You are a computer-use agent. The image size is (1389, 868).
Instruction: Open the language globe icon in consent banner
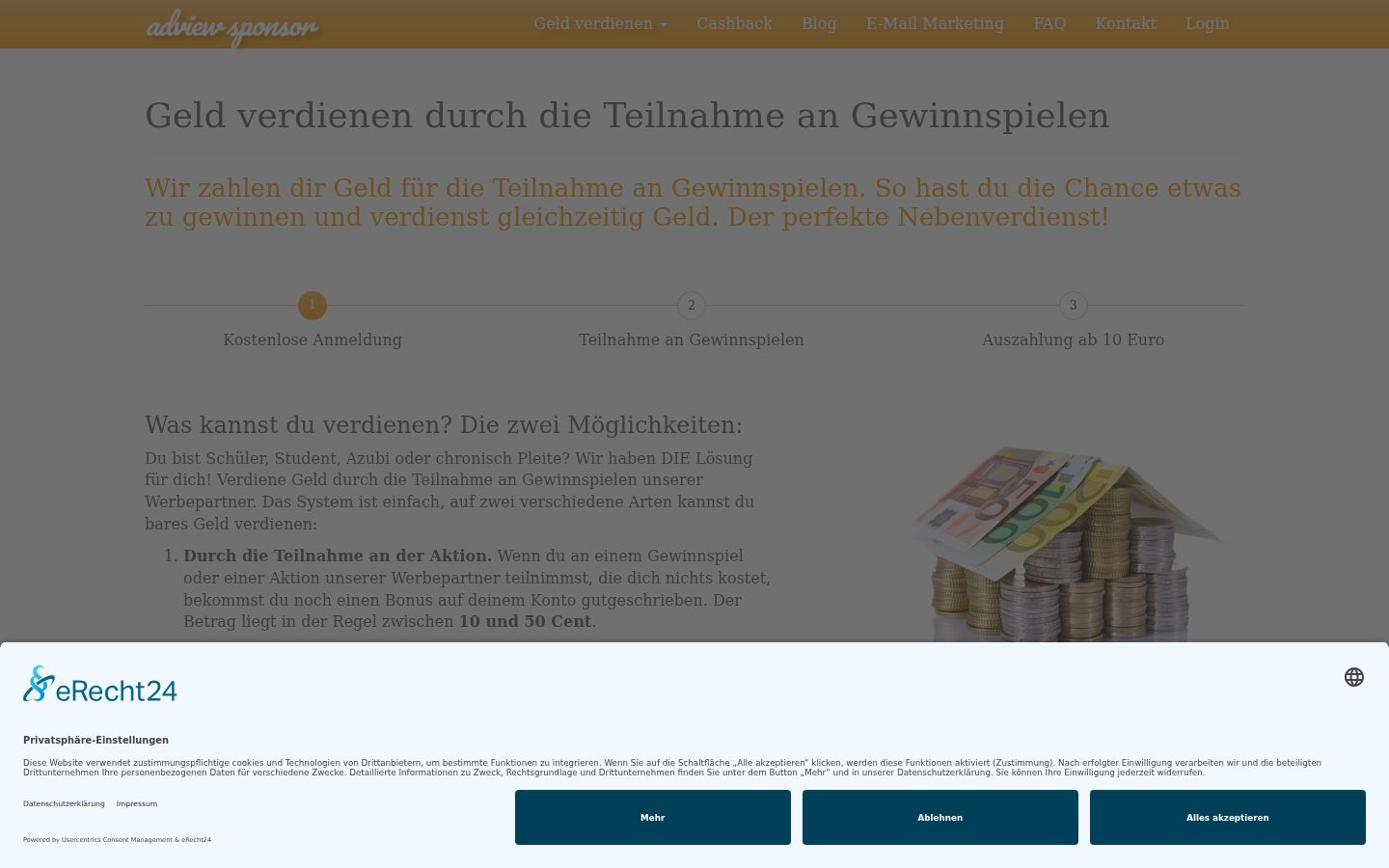[1354, 677]
